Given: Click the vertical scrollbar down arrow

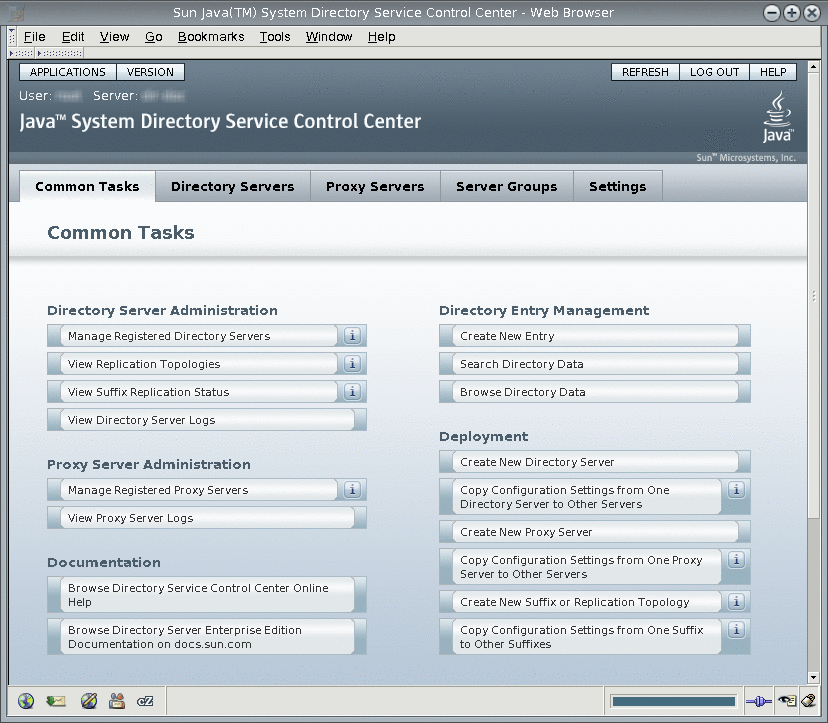Looking at the screenshot, I should 813,677.
